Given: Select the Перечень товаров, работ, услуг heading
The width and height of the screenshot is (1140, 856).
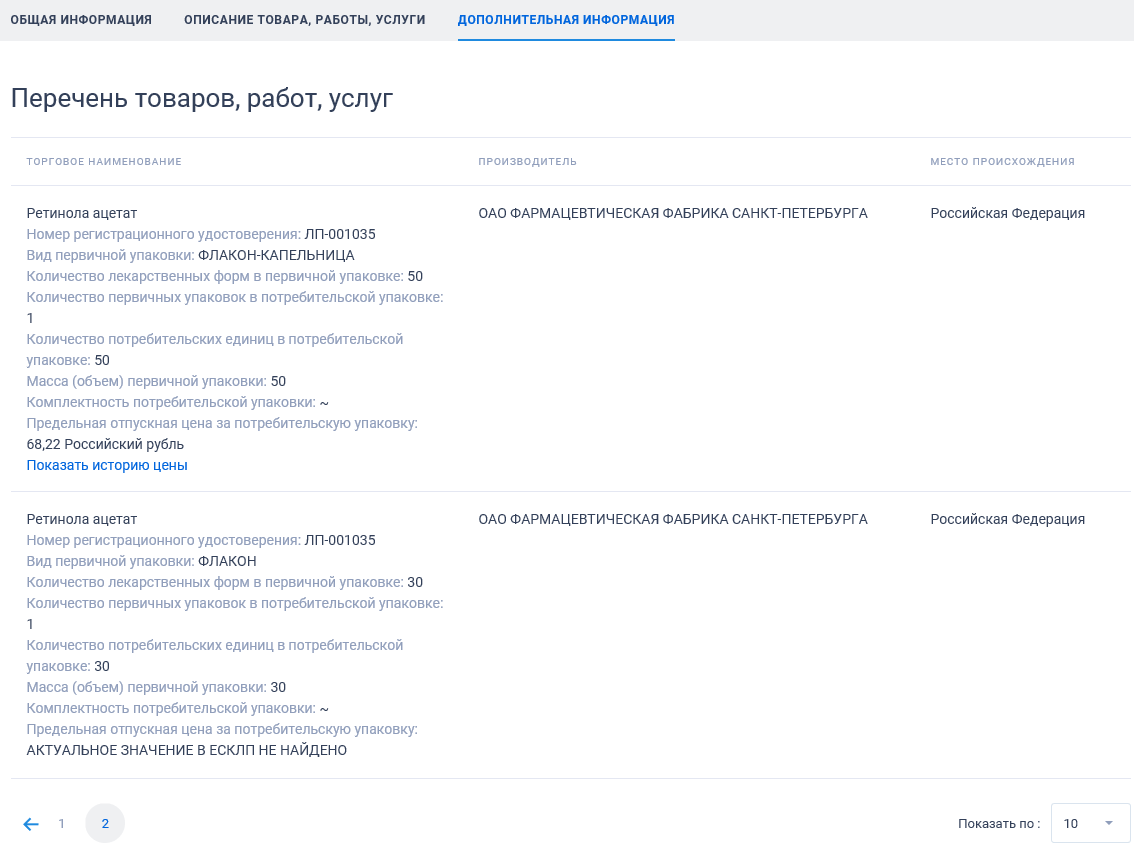Looking at the screenshot, I should click(202, 98).
